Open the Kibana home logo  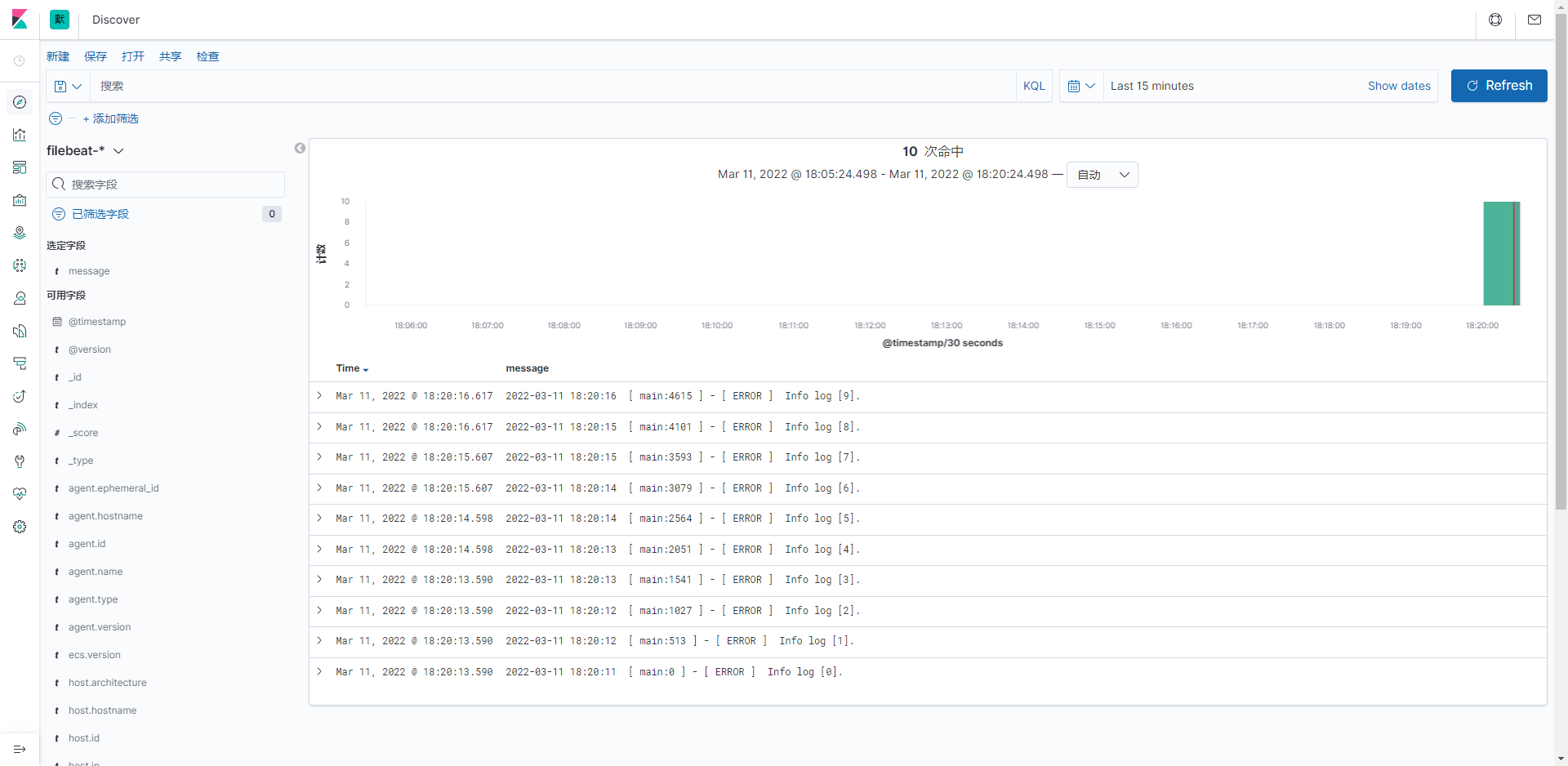tap(20, 20)
